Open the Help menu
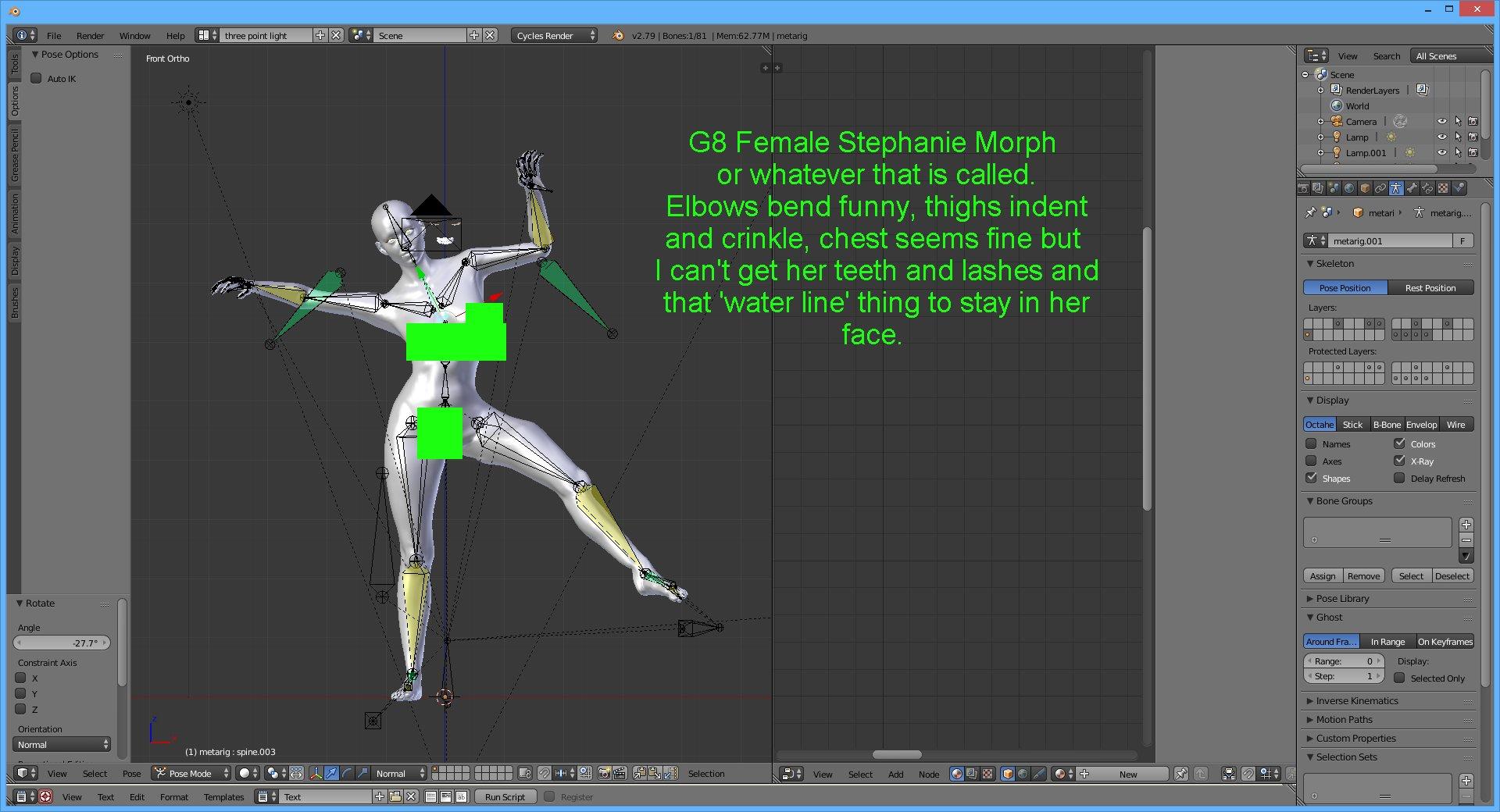Viewport: 1500px width, 812px height. [x=175, y=35]
